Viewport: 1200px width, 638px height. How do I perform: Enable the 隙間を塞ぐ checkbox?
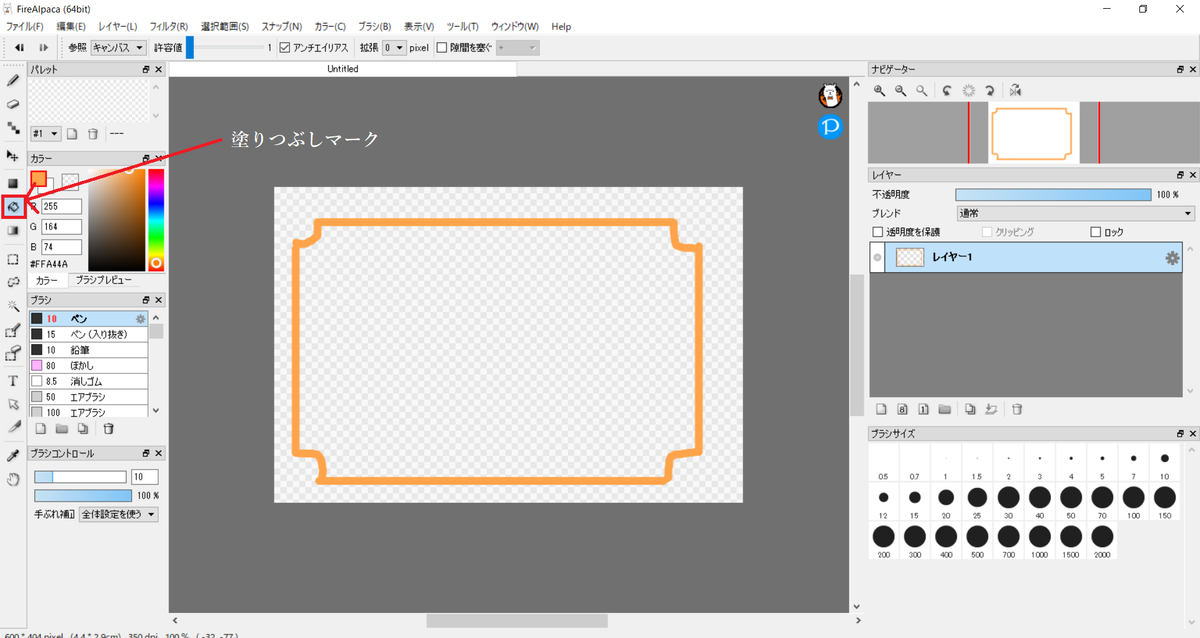[x=442, y=47]
